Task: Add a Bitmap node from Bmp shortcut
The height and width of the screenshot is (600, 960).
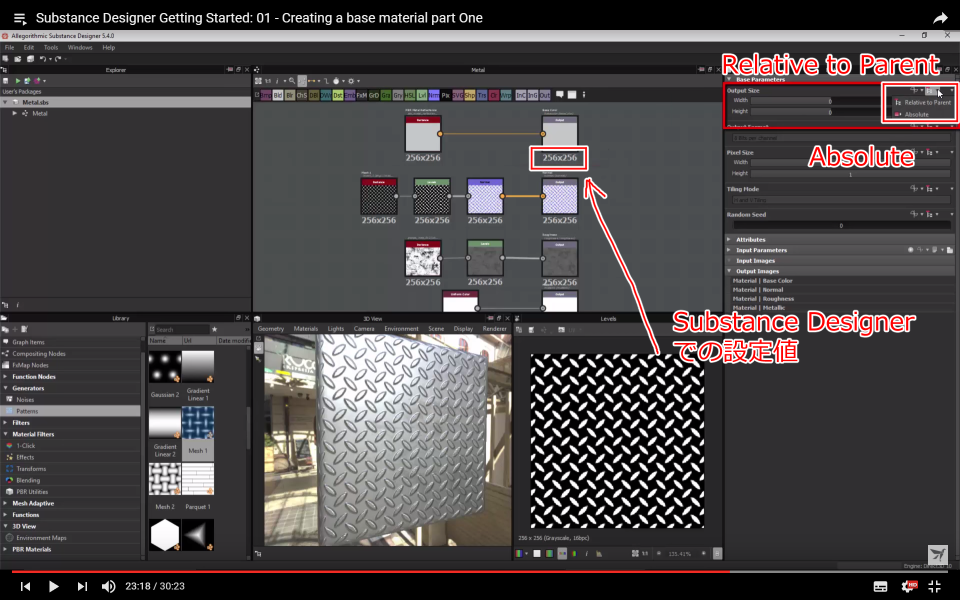Action: 266,96
